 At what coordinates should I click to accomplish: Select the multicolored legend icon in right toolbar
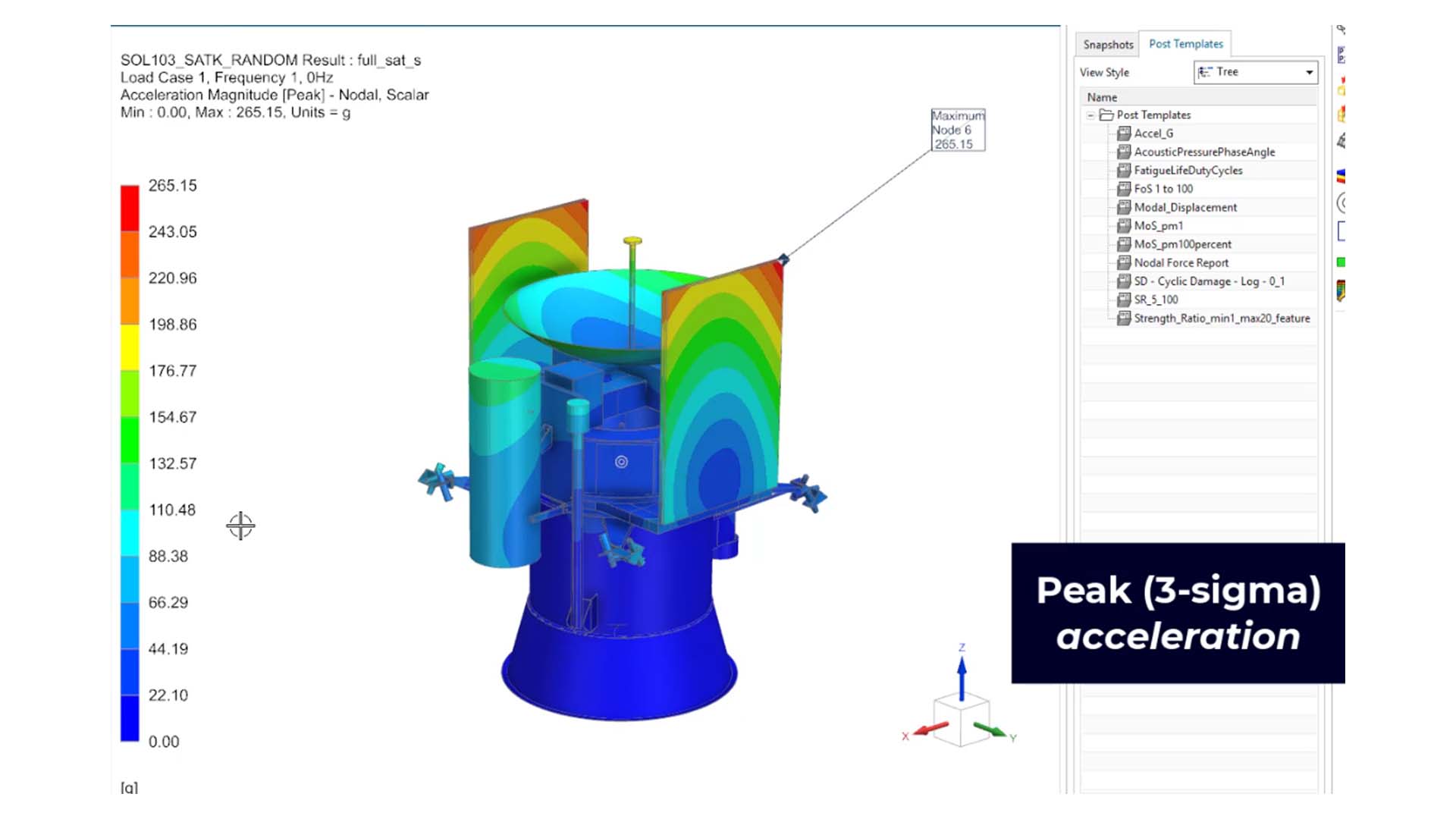(1341, 176)
